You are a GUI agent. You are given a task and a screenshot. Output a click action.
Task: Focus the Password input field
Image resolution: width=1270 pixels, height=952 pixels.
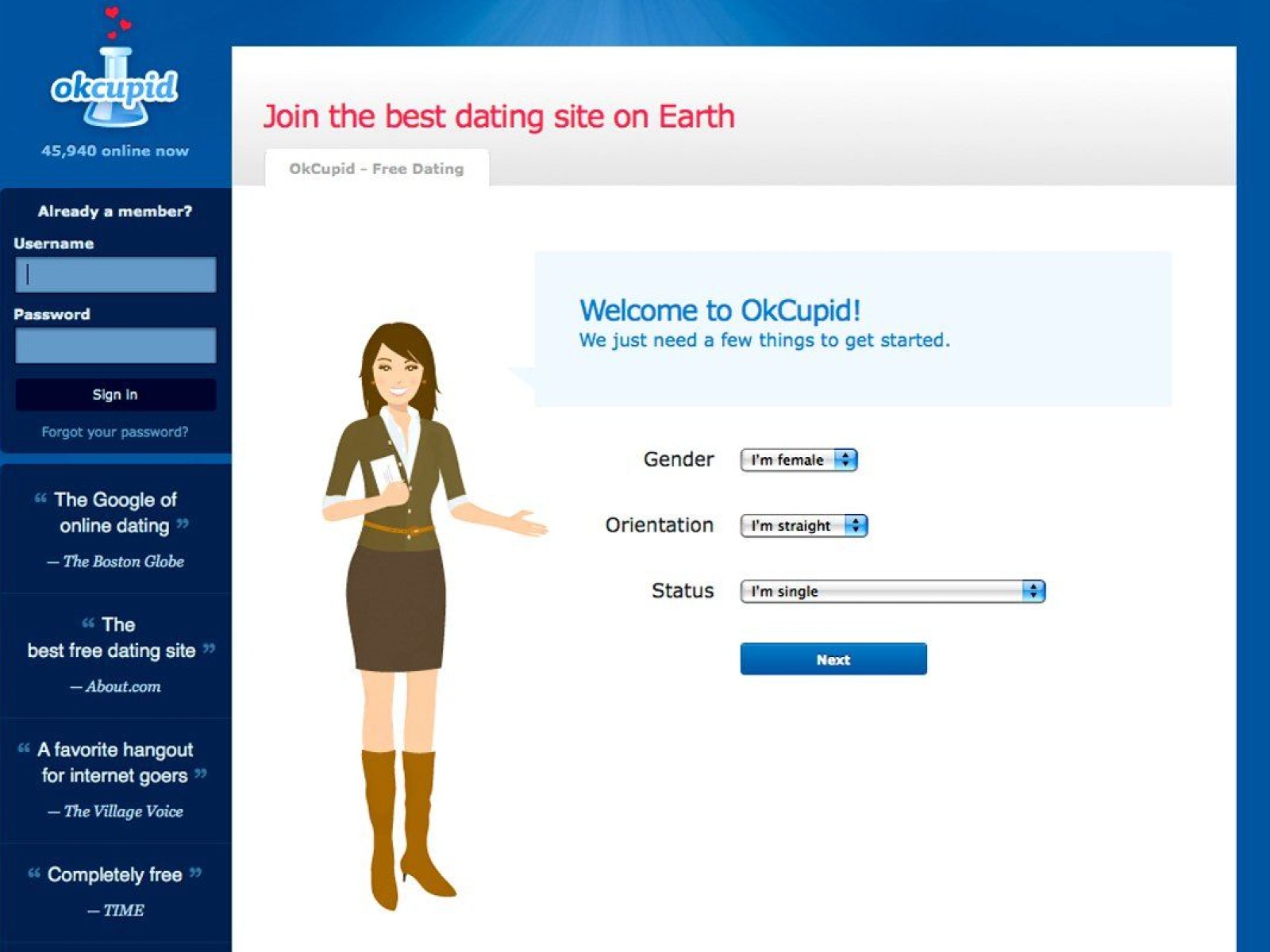(116, 345)
